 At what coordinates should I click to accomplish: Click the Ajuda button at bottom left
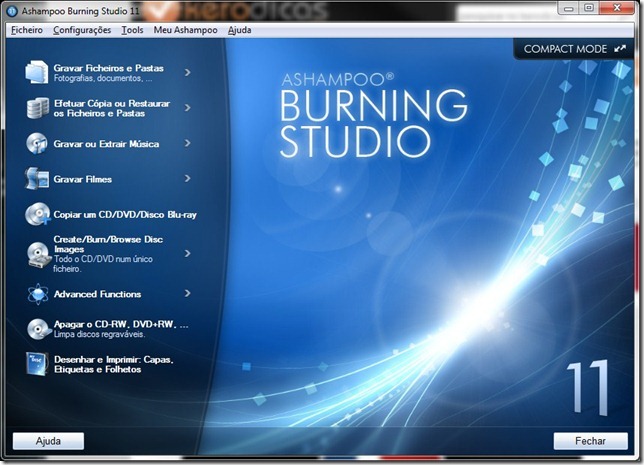coord(48,441)
